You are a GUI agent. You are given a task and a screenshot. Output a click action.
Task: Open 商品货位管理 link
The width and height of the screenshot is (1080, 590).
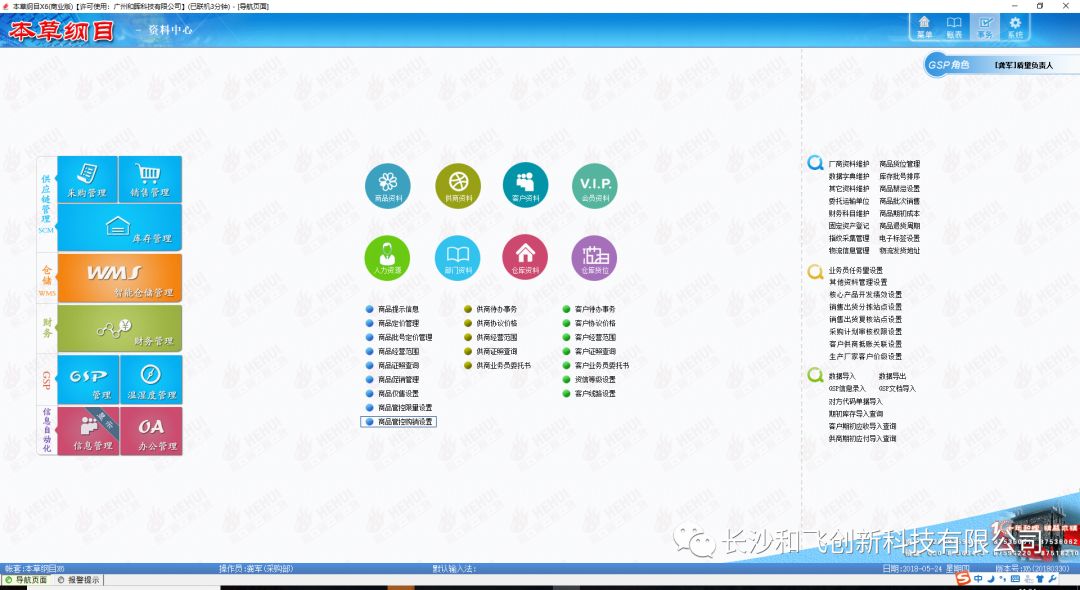pos(900,164)
